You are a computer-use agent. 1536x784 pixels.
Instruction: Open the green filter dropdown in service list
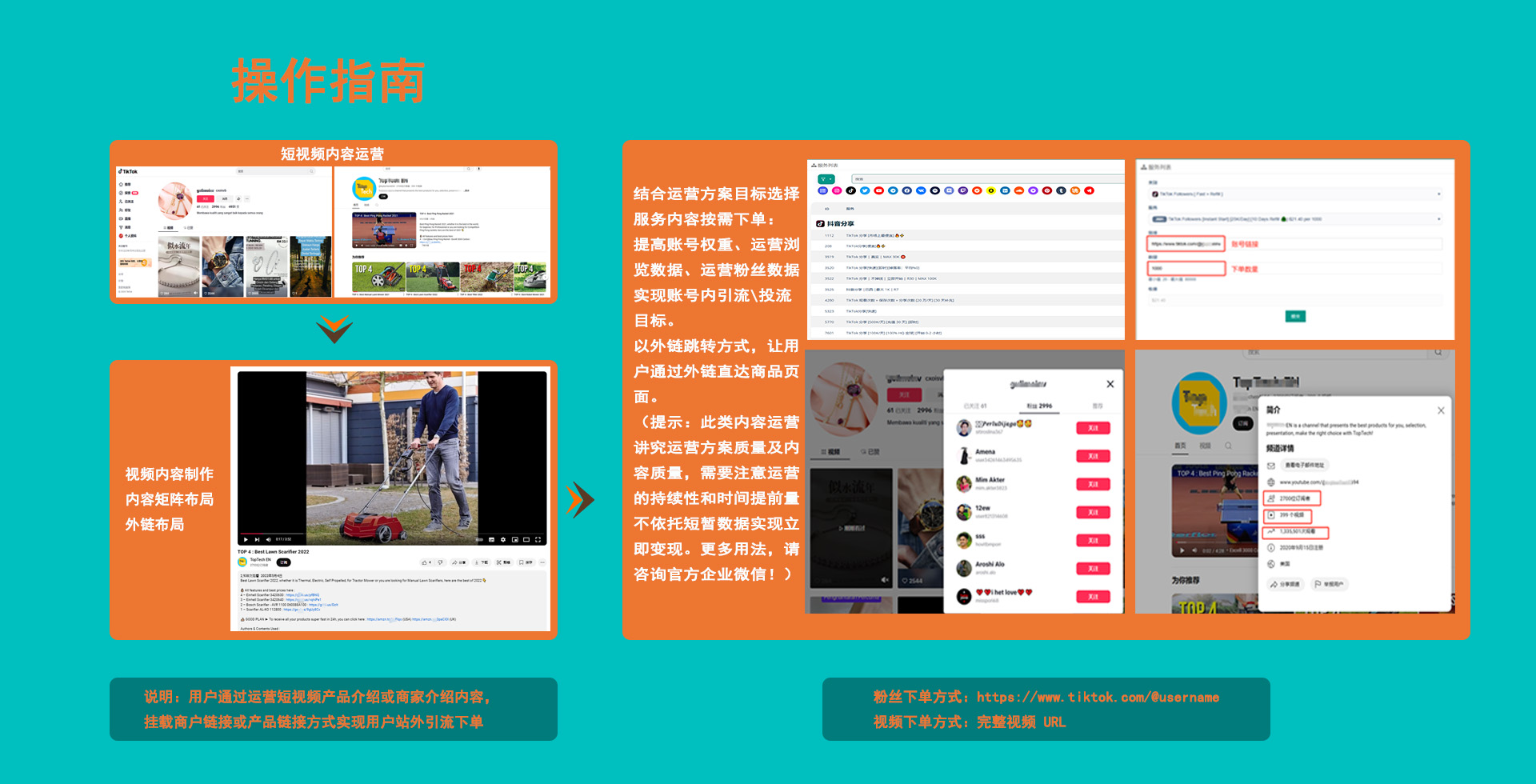click(x=826, y=179)
